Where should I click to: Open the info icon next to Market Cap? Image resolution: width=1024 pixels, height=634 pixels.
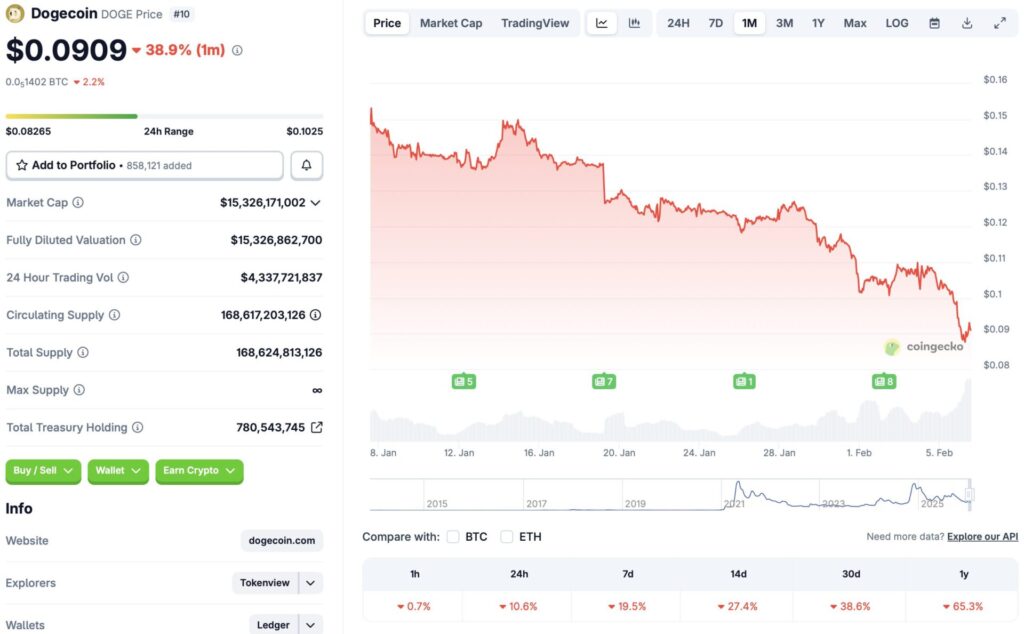[77, 202]
